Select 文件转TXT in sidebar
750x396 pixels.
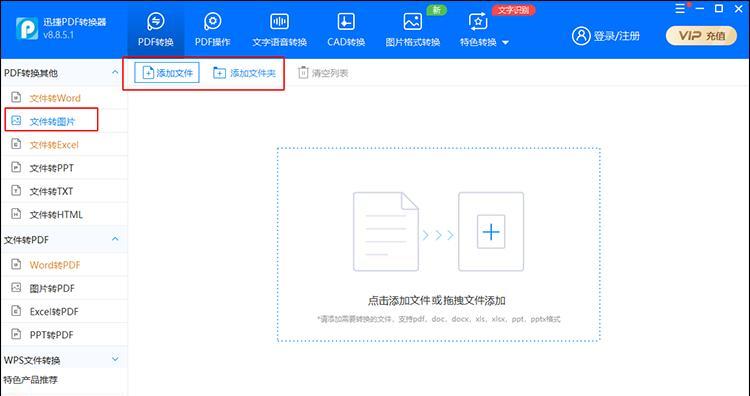coord(64,191)
